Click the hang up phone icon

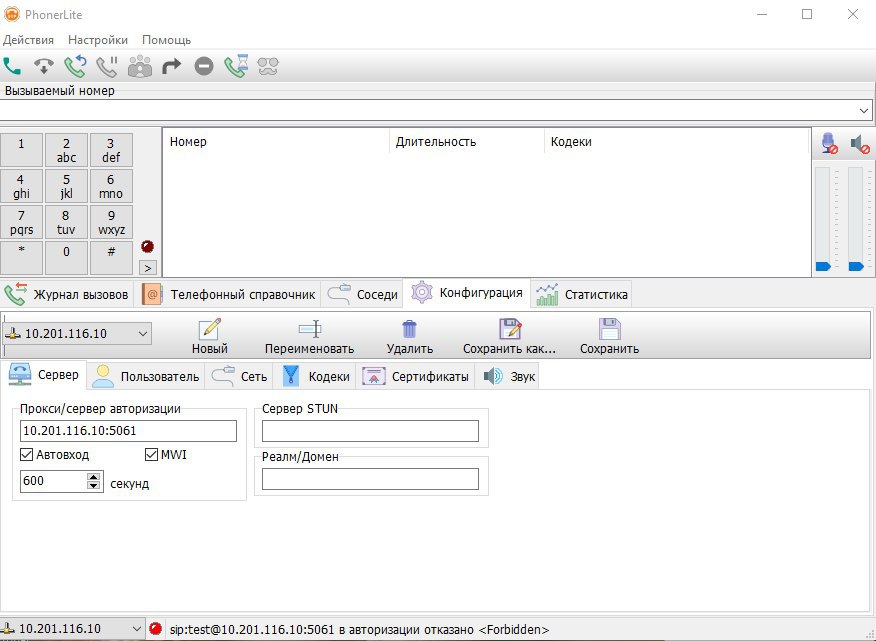pyautogui.click(x=44, y=67)
